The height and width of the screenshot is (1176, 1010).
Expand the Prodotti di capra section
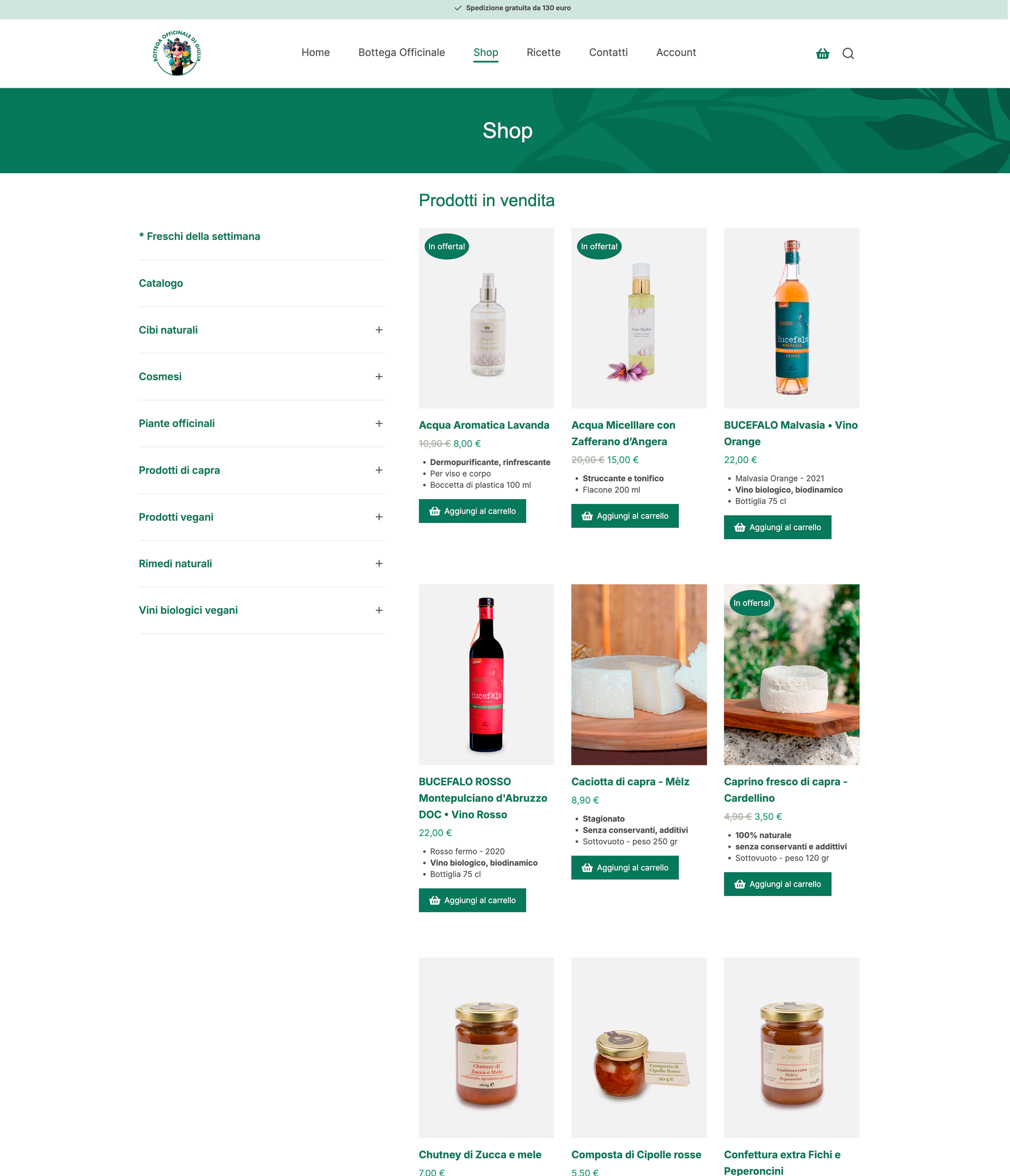coord(378,470)
